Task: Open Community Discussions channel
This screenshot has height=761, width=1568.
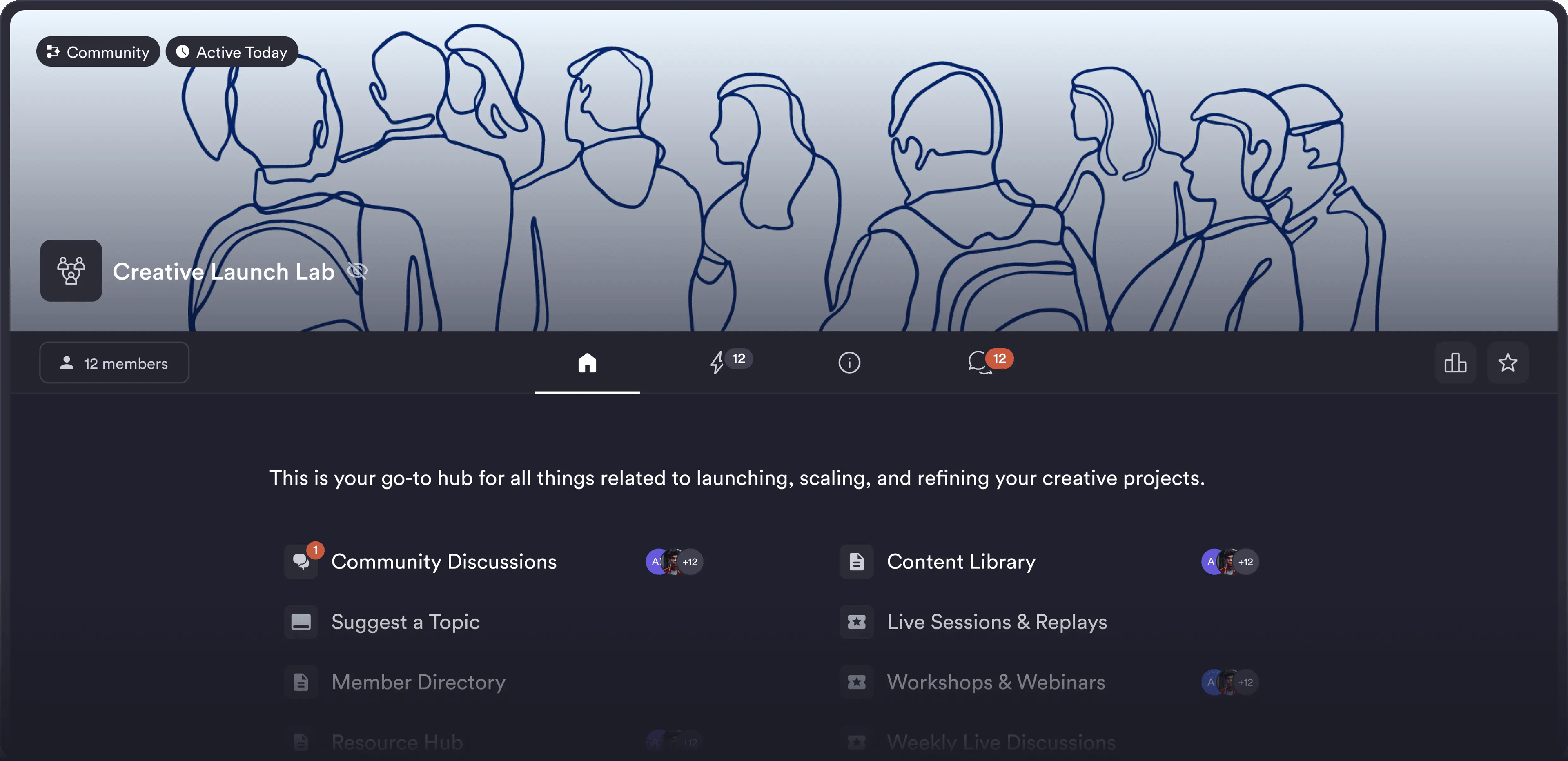Action: click(444, 561)
